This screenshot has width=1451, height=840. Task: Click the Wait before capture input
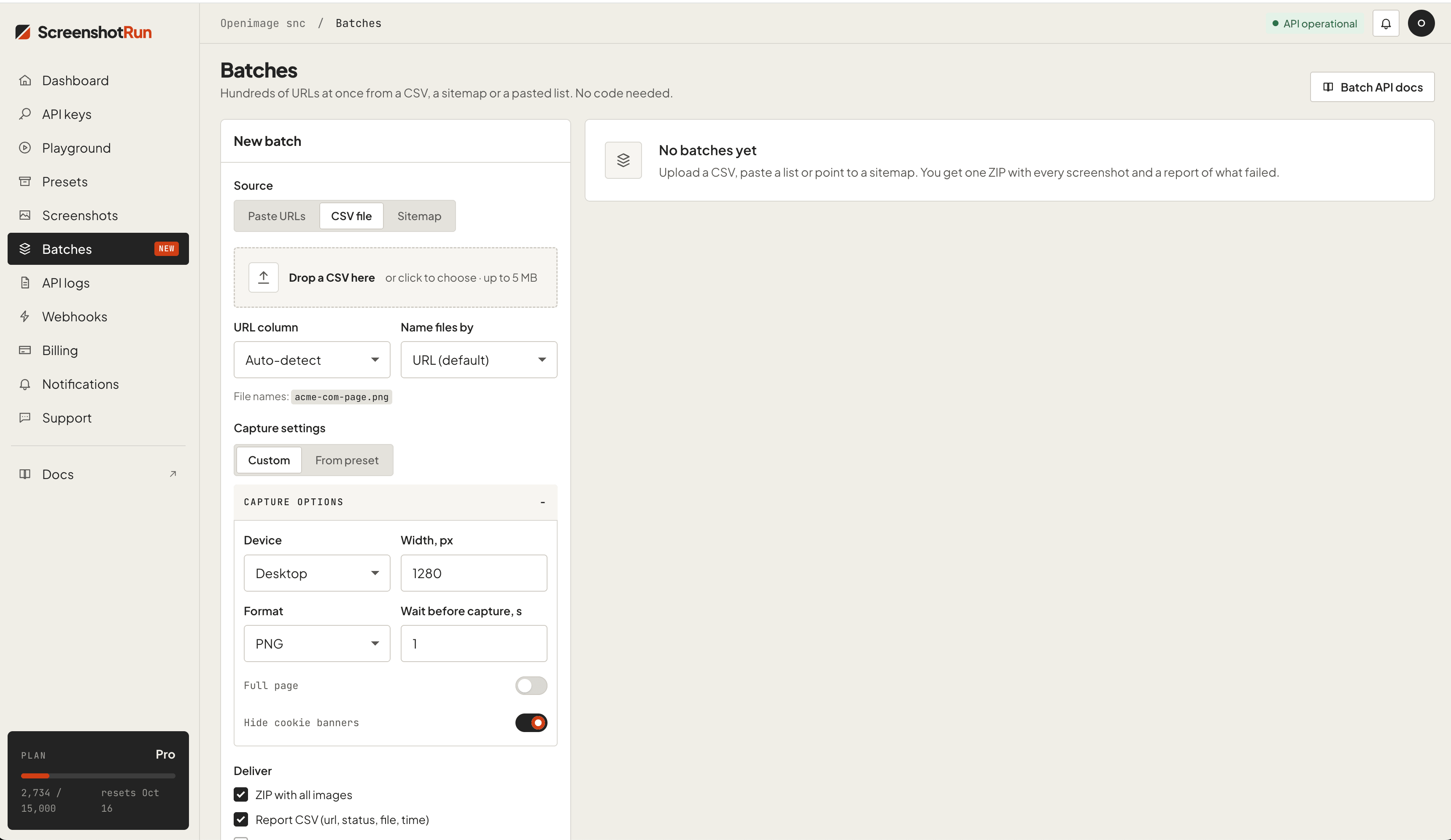(474, 643)
